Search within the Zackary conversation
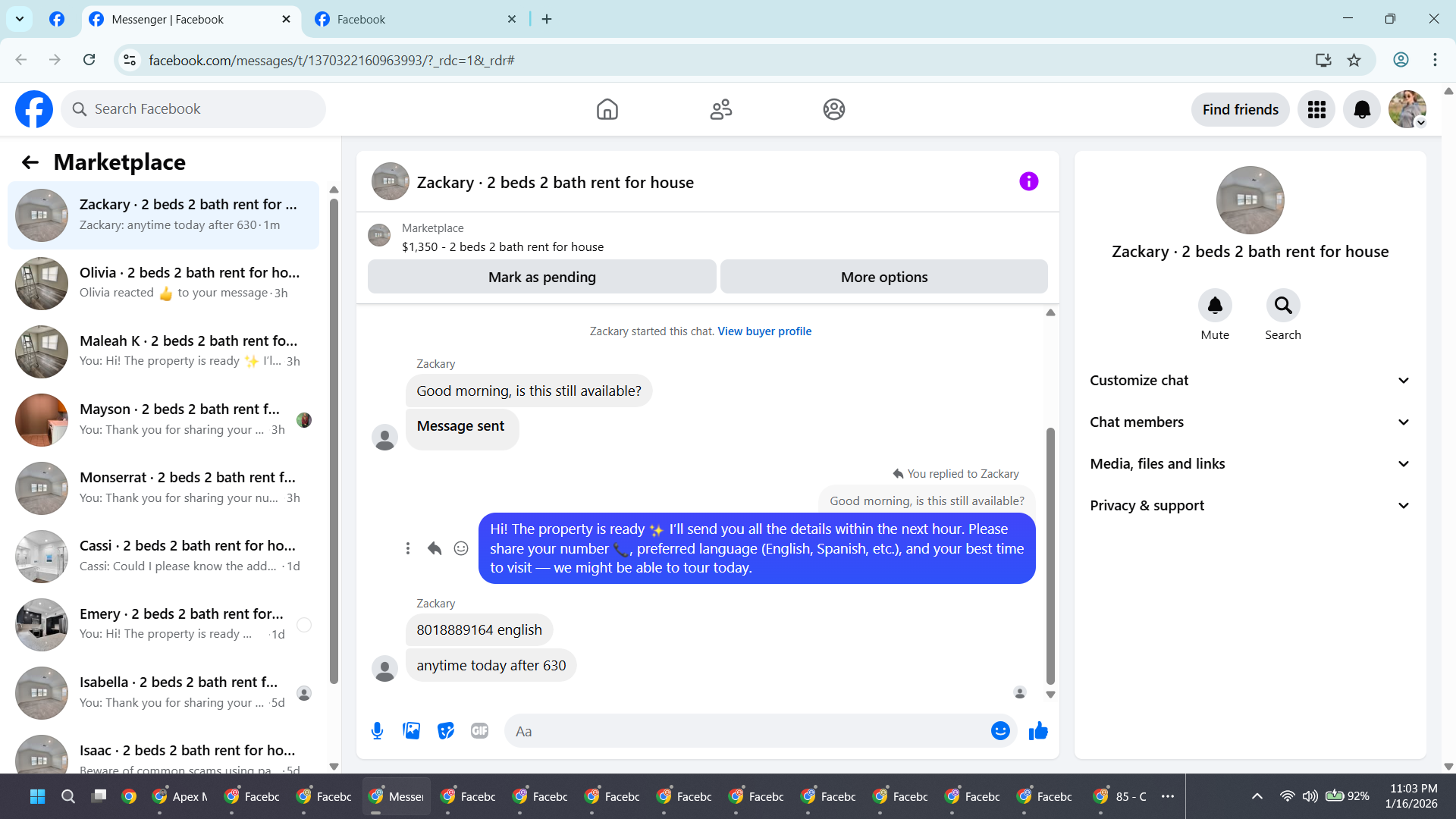This screenshot has width=1456, height=819. point(1282,306)
